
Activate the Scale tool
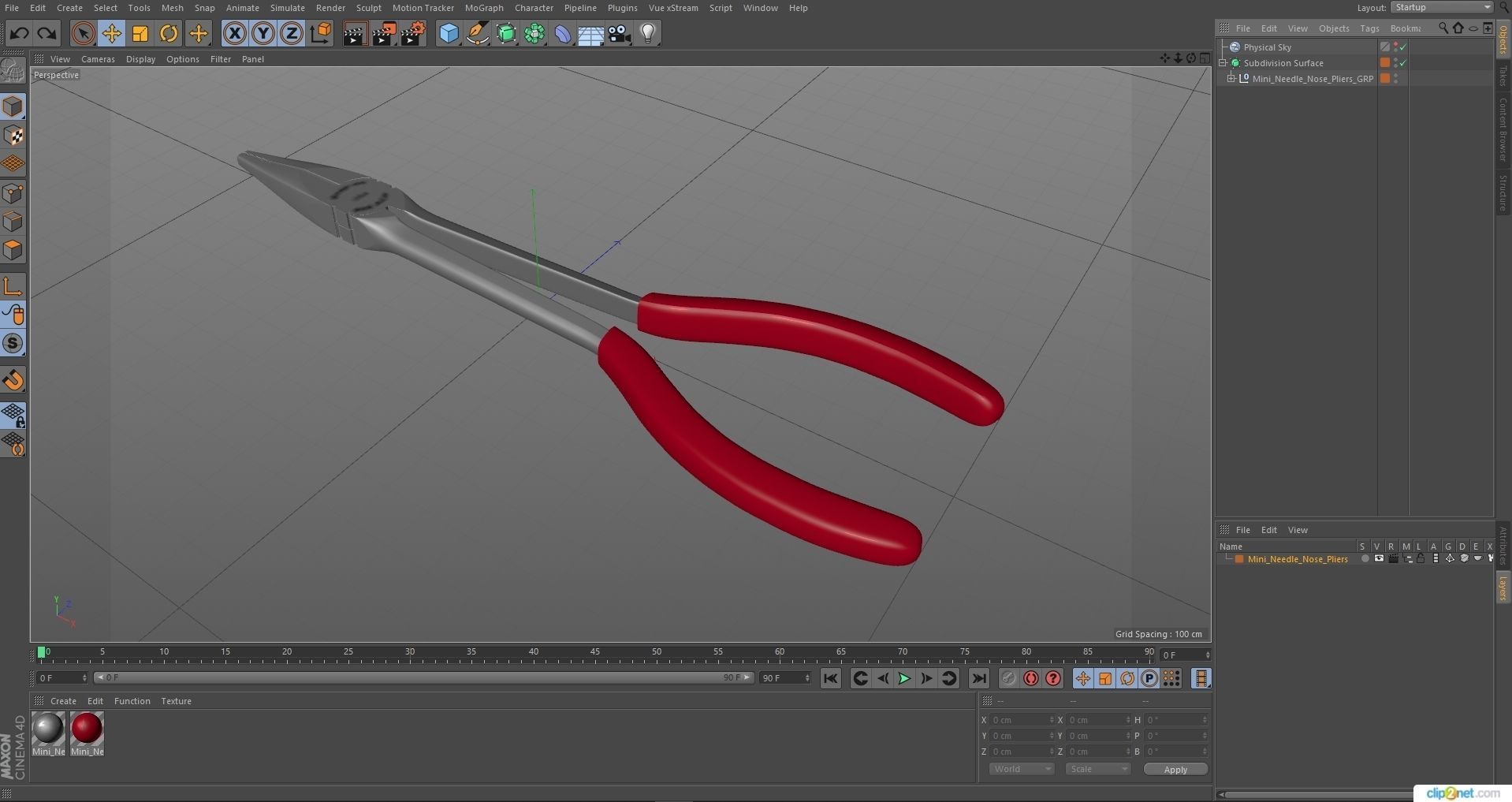click(140, 33)
